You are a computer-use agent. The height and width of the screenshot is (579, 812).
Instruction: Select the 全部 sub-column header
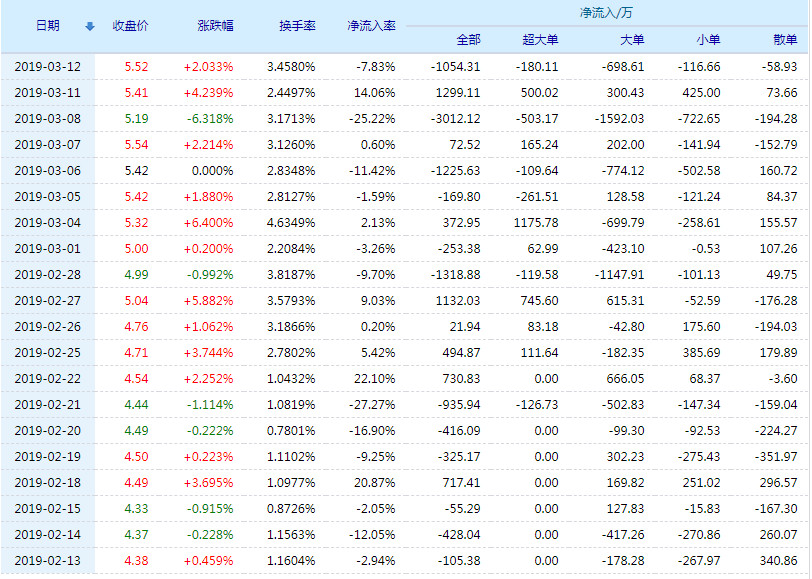468,40
